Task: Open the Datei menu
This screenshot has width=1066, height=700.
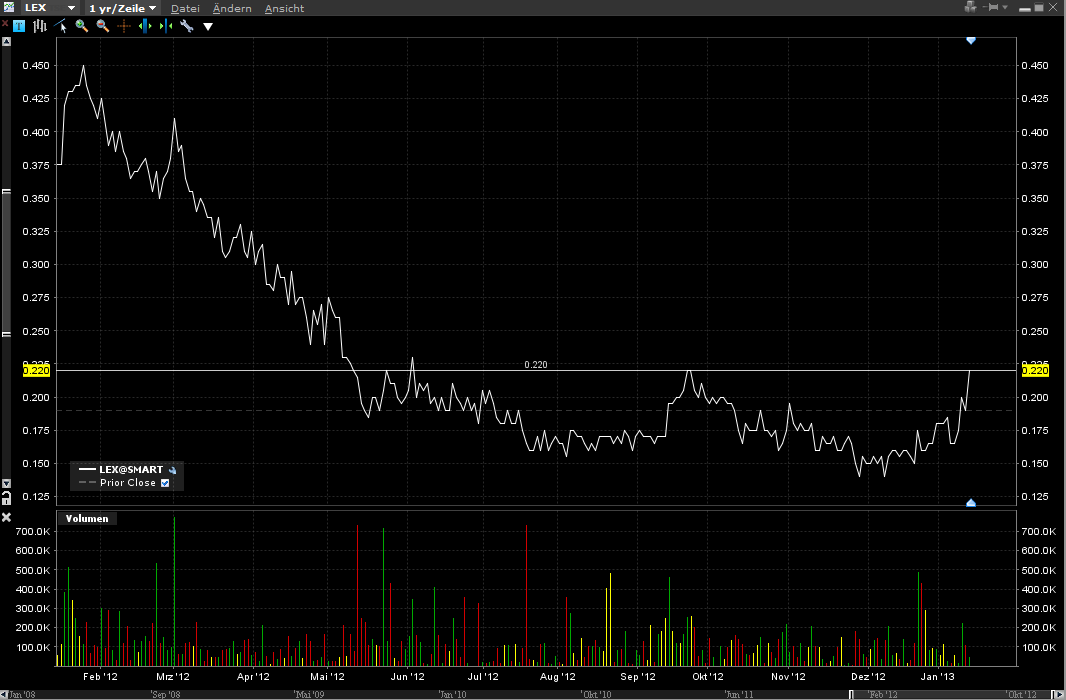Action: tap(184, 7)
